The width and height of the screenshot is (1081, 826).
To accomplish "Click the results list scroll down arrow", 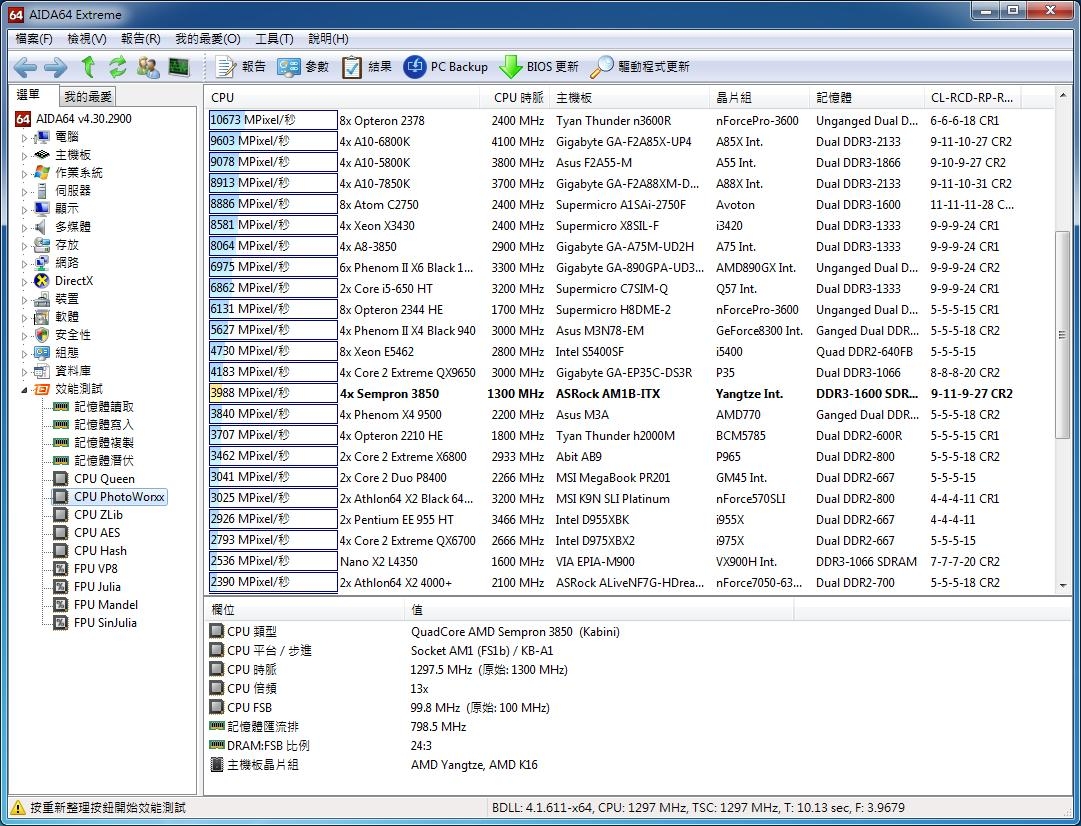I will pos(1062,585).
